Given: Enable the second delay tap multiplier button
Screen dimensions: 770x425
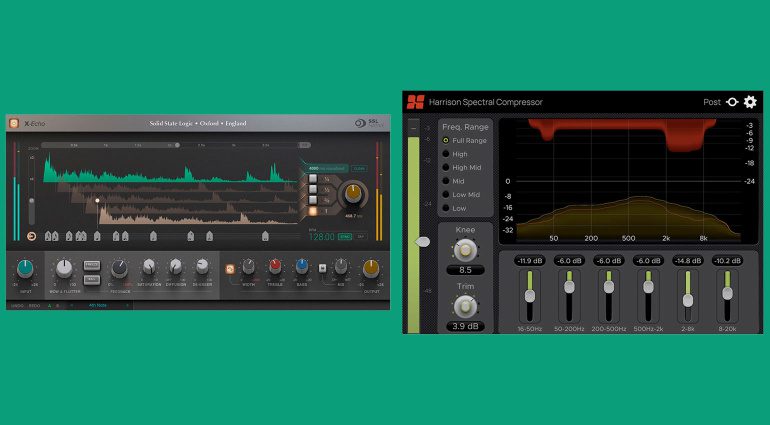Looking at the screenshot, I should pyautogui.click(x=313, y=189).
